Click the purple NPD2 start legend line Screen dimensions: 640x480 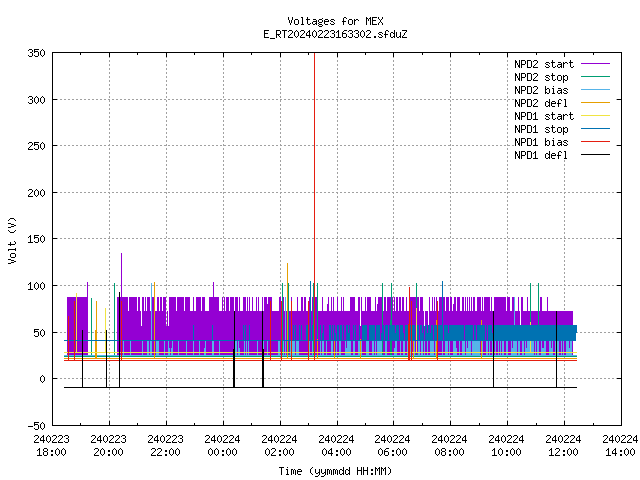[x=595, y=64]
